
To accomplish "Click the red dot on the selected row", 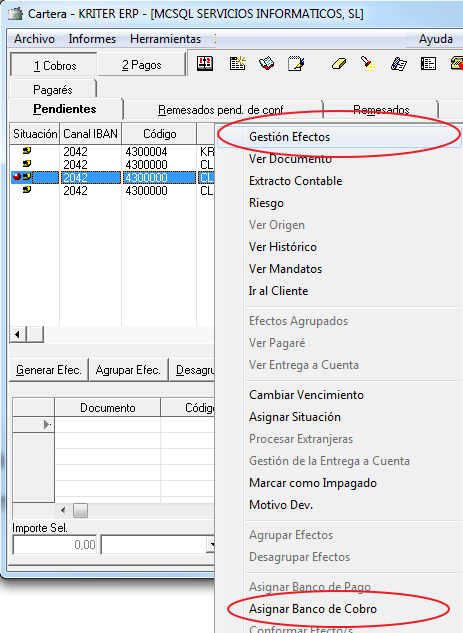I will coord(17,177).
